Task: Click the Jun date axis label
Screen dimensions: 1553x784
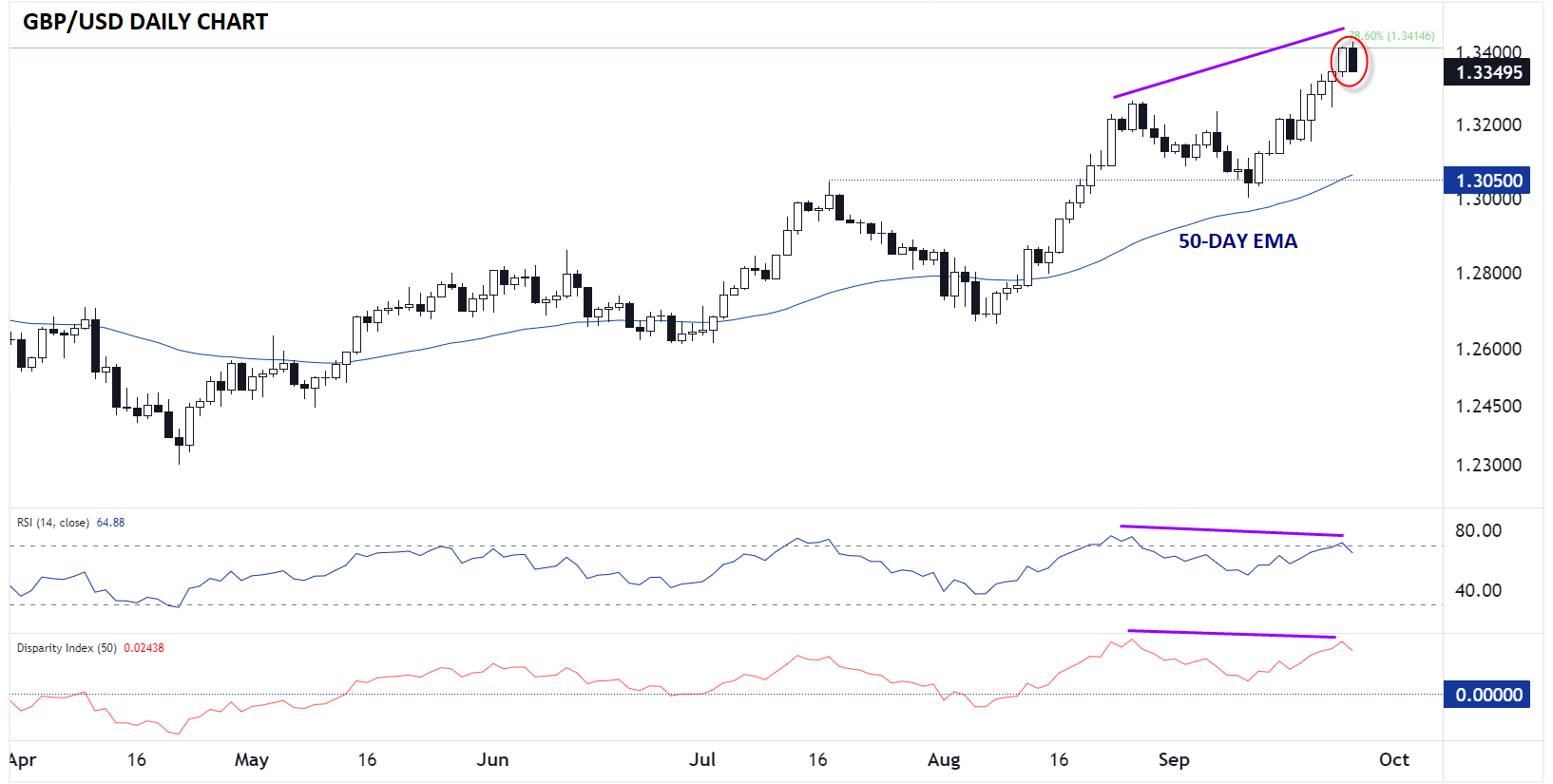Action: click(492, 759)
